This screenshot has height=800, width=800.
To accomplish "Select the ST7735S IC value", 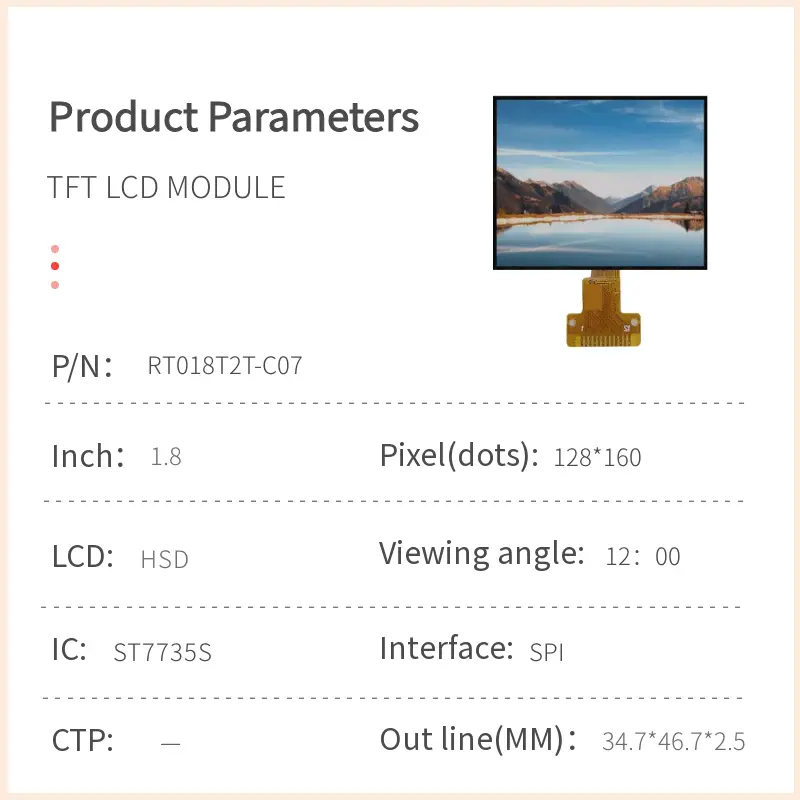I will point(163,653).
